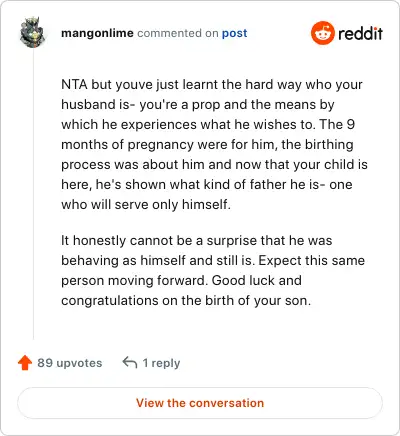Image resolution: width=400 pixels, height=436 pixels.
Task: Click the "congratulations on the birth" line
Action: (x=186, y=300)
